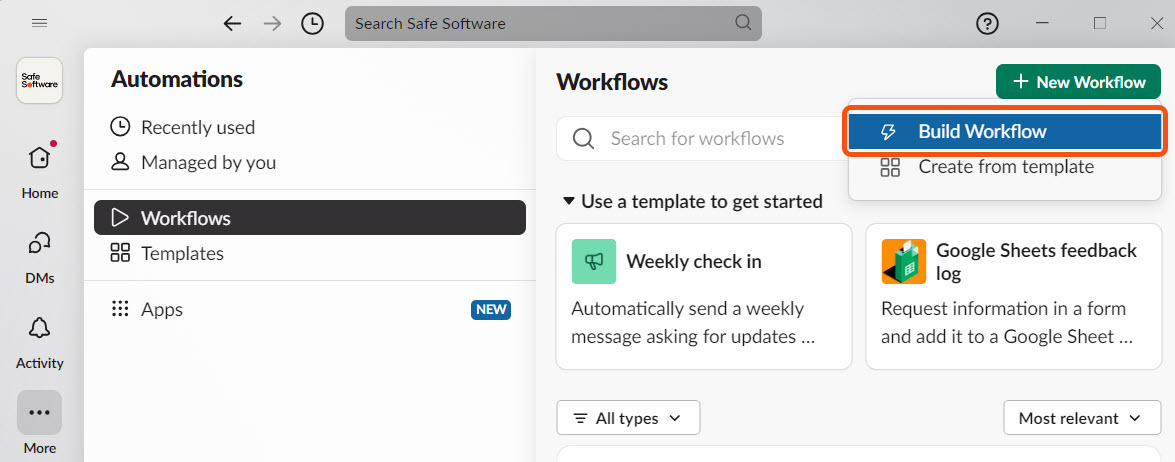
Task: Choose Build Workflow from the menu
Action: point(1005,131)
